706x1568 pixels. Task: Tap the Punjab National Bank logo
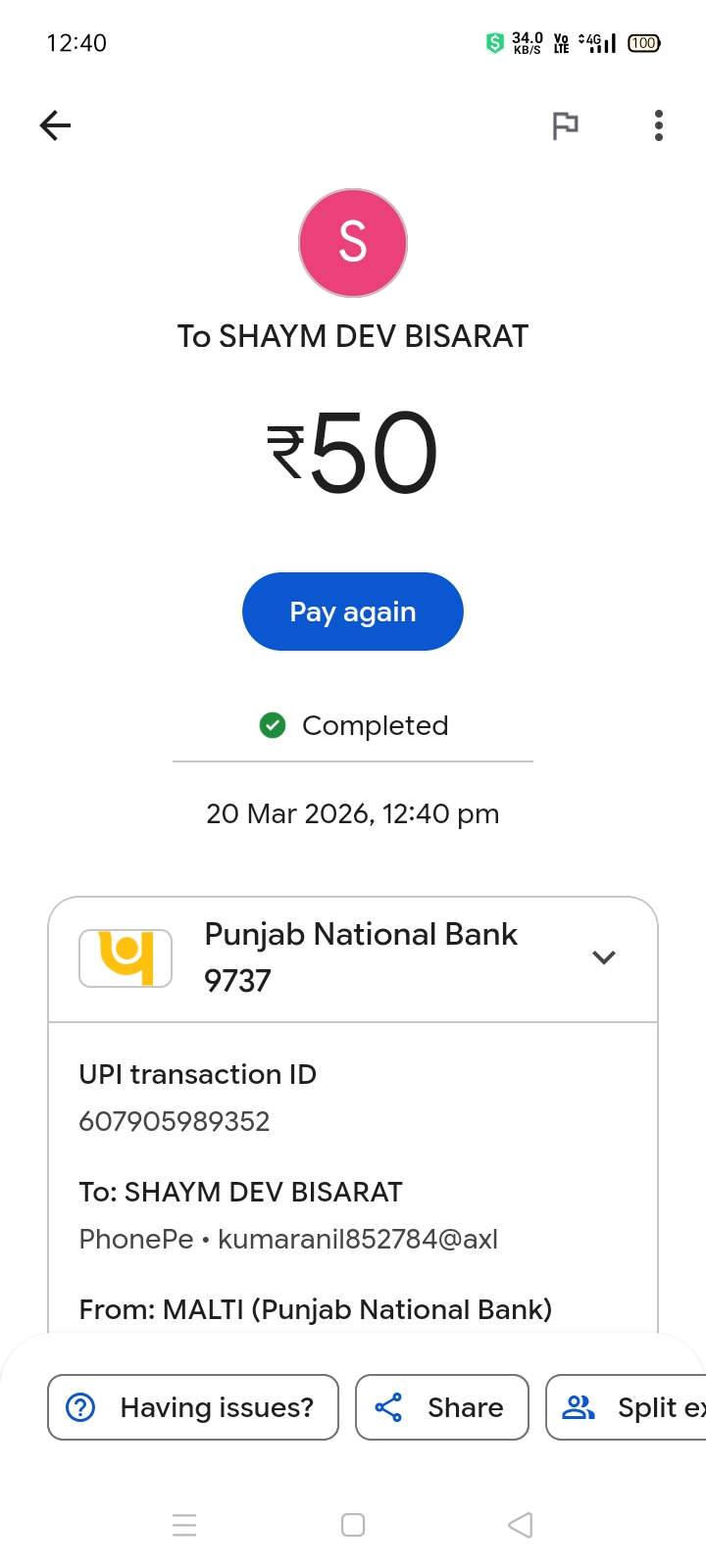[x=126, y=957]
